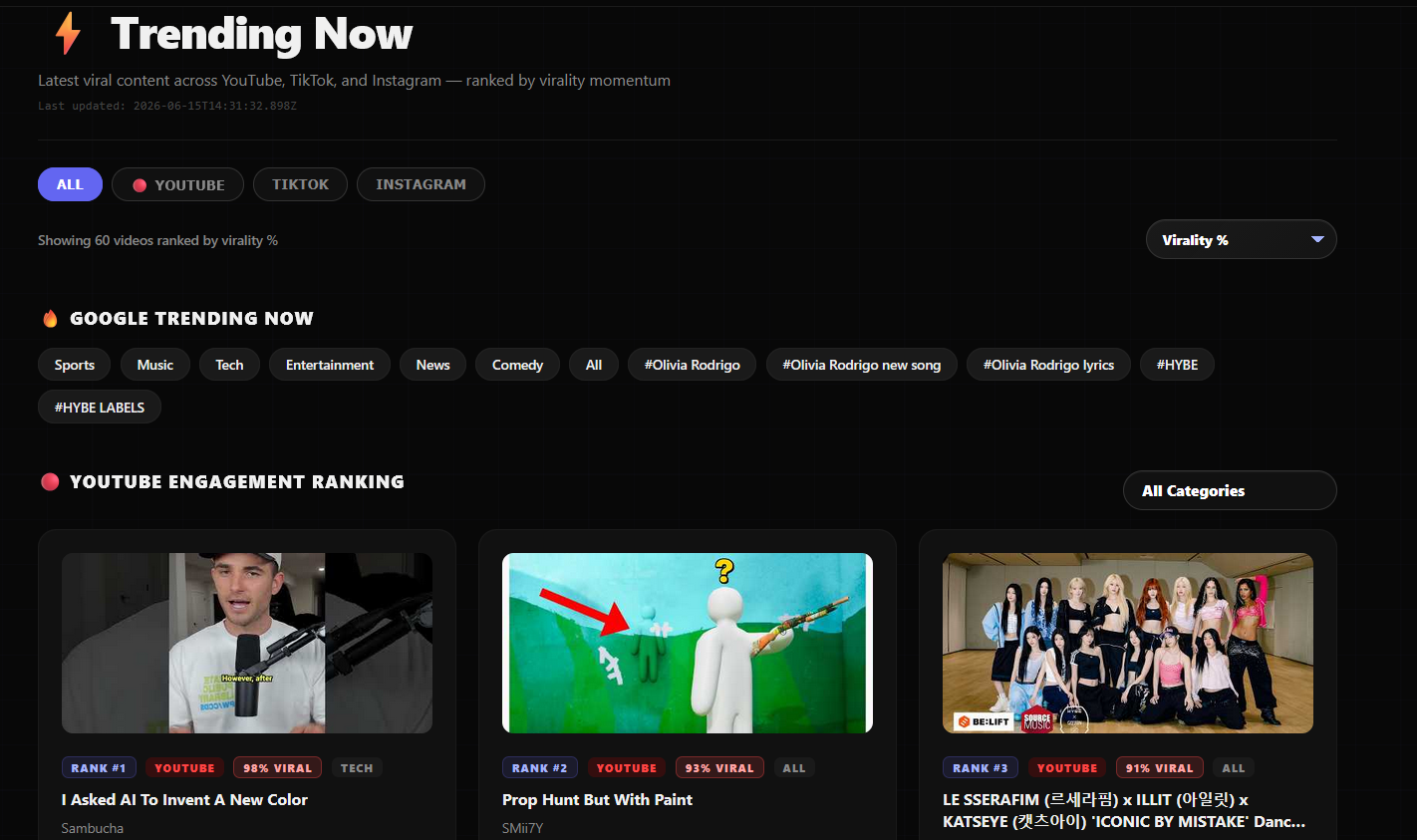The width and height of the screenshot is (1417, 840).
Task: Click the #Olivia Rodrigo lyrics tag
Action: pos(1048,365)
